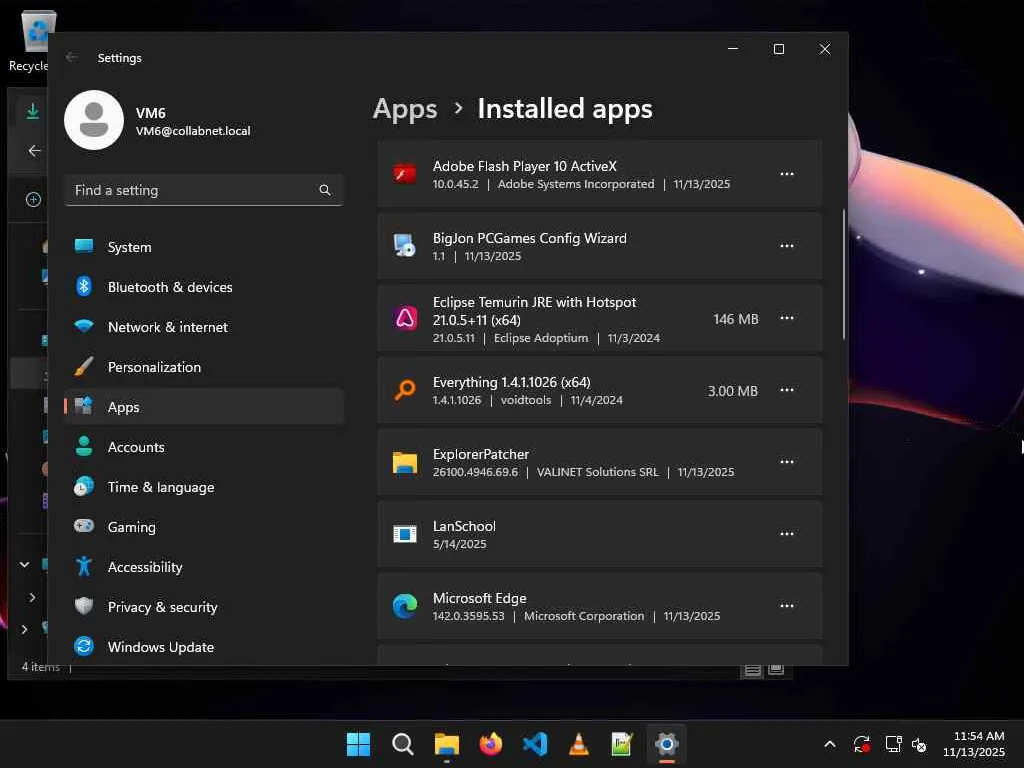This screenshot has width=1024, height=768.
Task: Switch File Explorer to details view
Action: coord(752,670)
